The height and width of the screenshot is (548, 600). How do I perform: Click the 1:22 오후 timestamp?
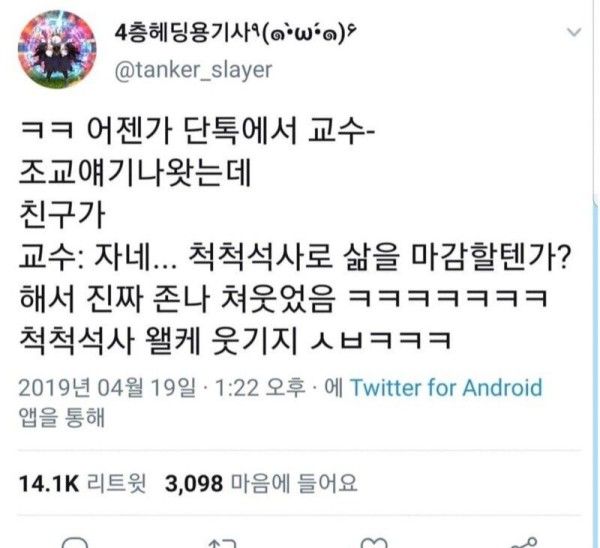click(x=260, y=388)
